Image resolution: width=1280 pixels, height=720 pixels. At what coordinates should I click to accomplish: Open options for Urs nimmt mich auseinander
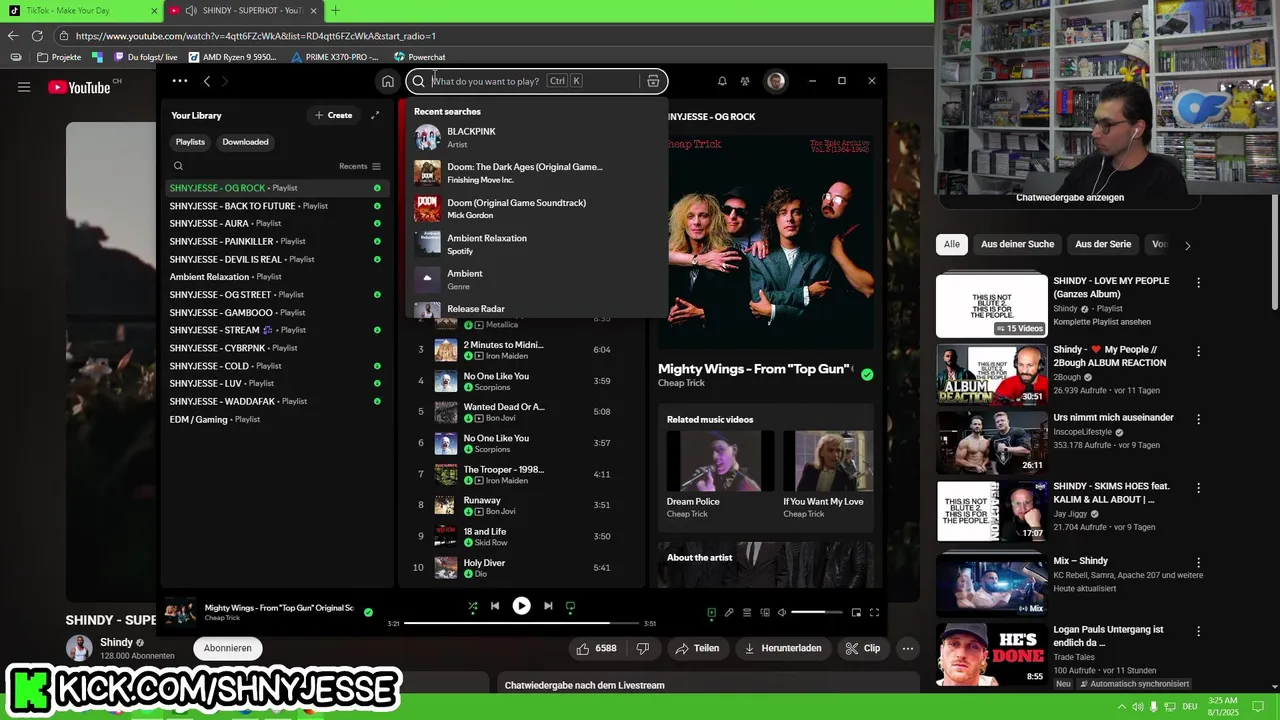(1198, 419)
